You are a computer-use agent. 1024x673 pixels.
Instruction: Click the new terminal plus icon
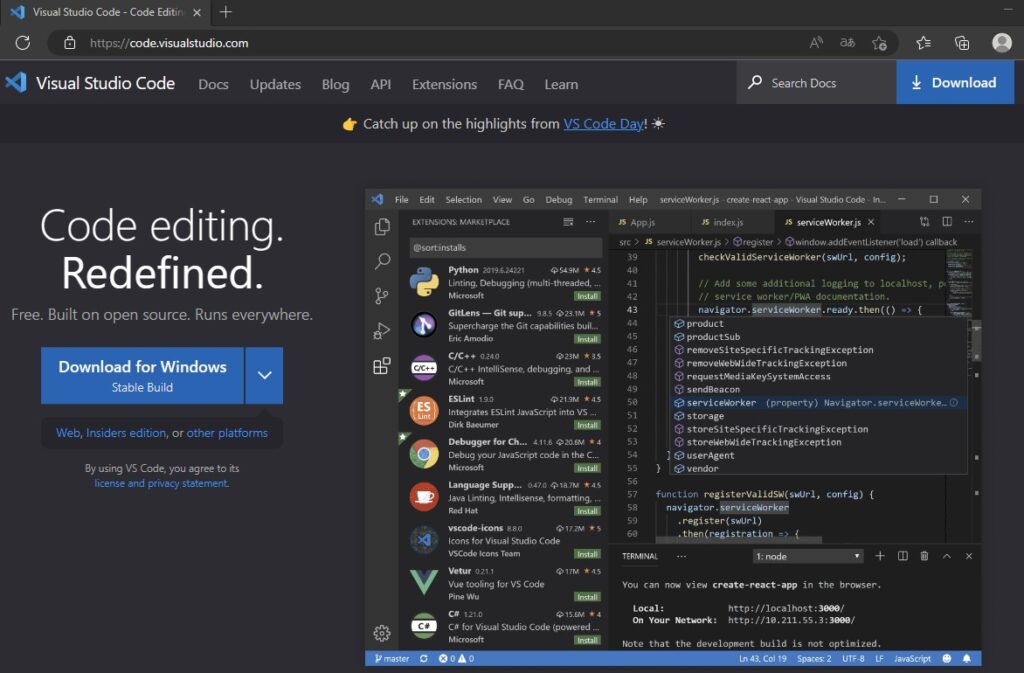click(880, 556)
